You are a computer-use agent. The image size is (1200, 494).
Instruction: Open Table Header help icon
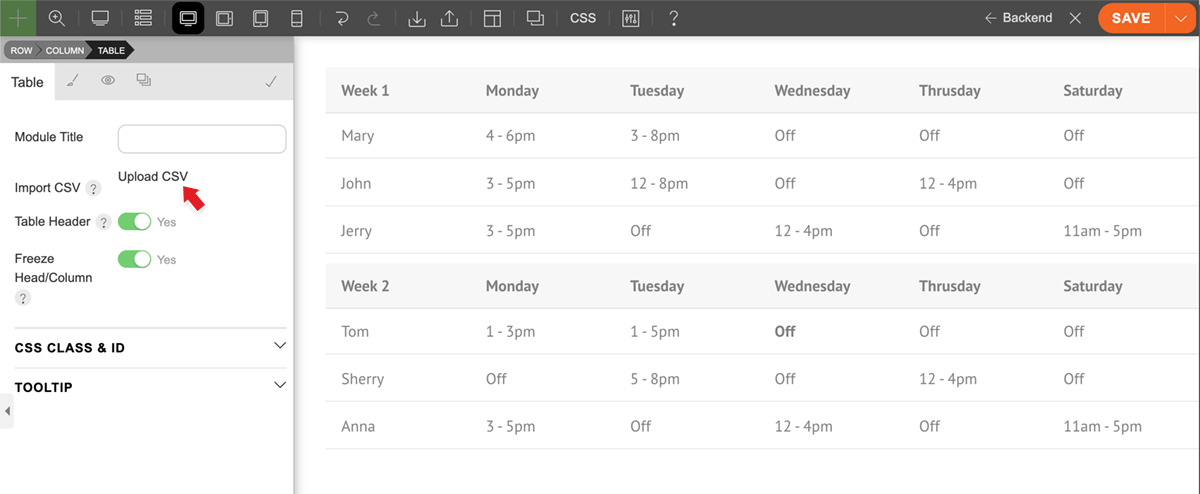103,223
